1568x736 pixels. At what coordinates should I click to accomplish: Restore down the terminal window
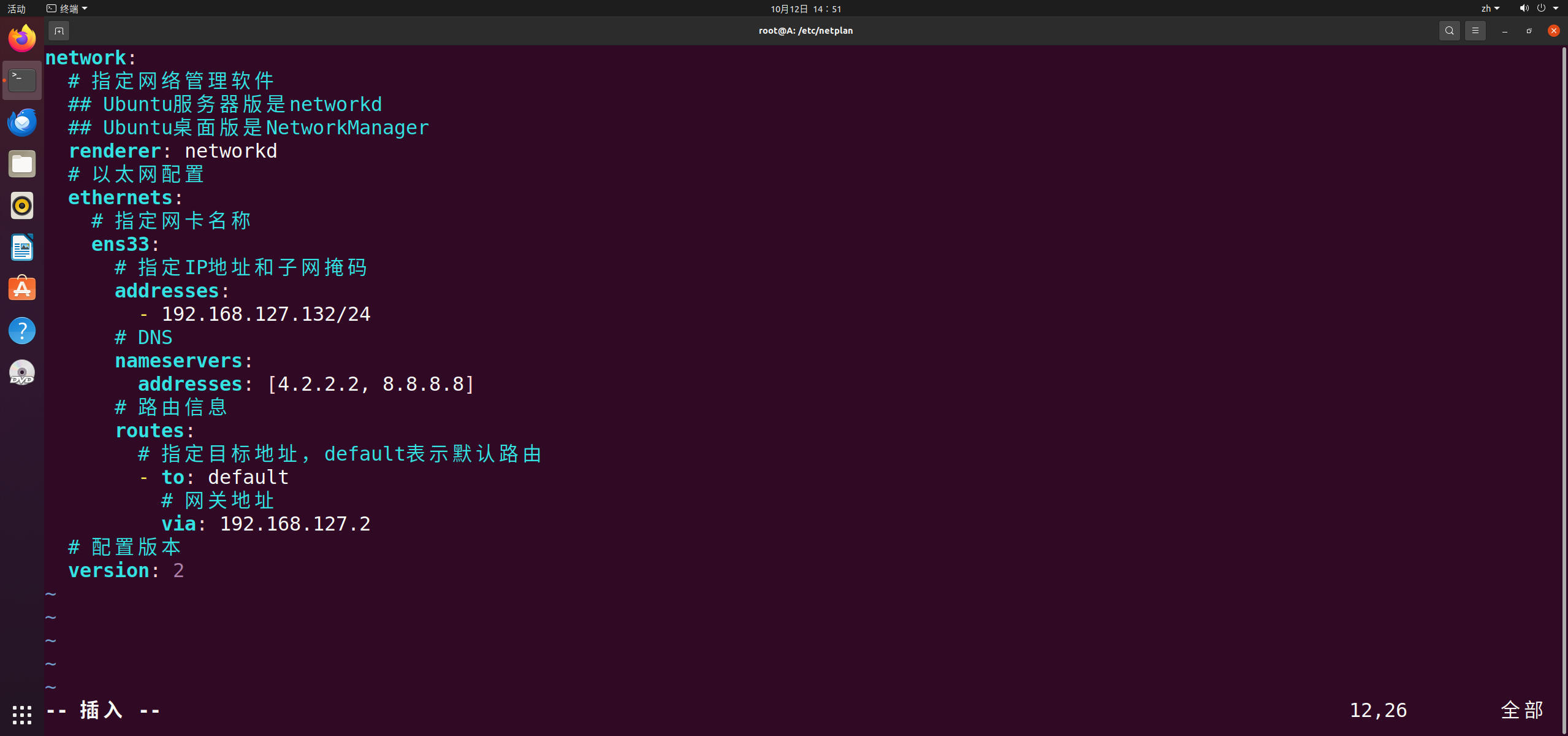[x=1529, y=31]
